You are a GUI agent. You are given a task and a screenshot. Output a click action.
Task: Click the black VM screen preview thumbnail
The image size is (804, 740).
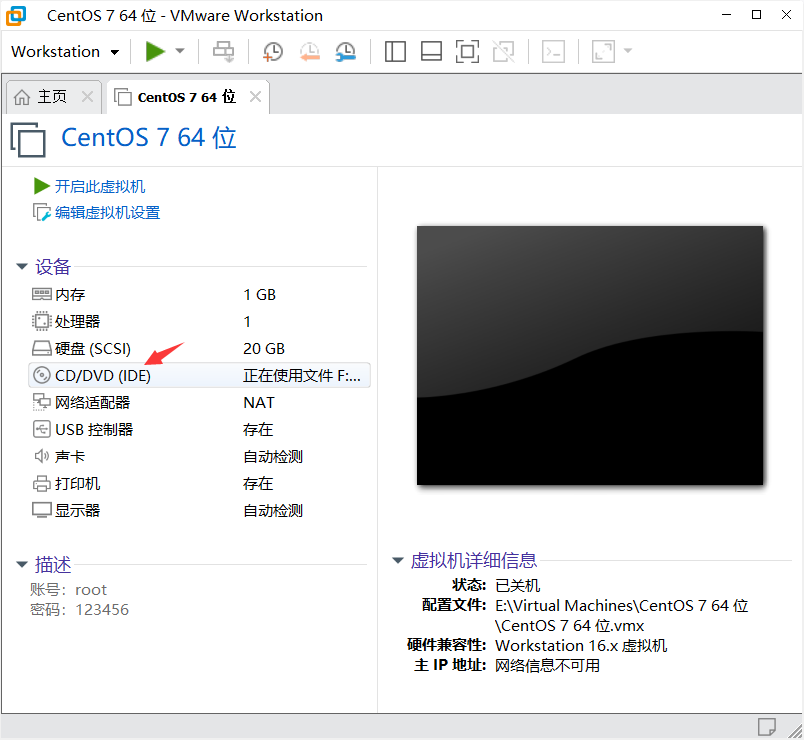[590, 355]
